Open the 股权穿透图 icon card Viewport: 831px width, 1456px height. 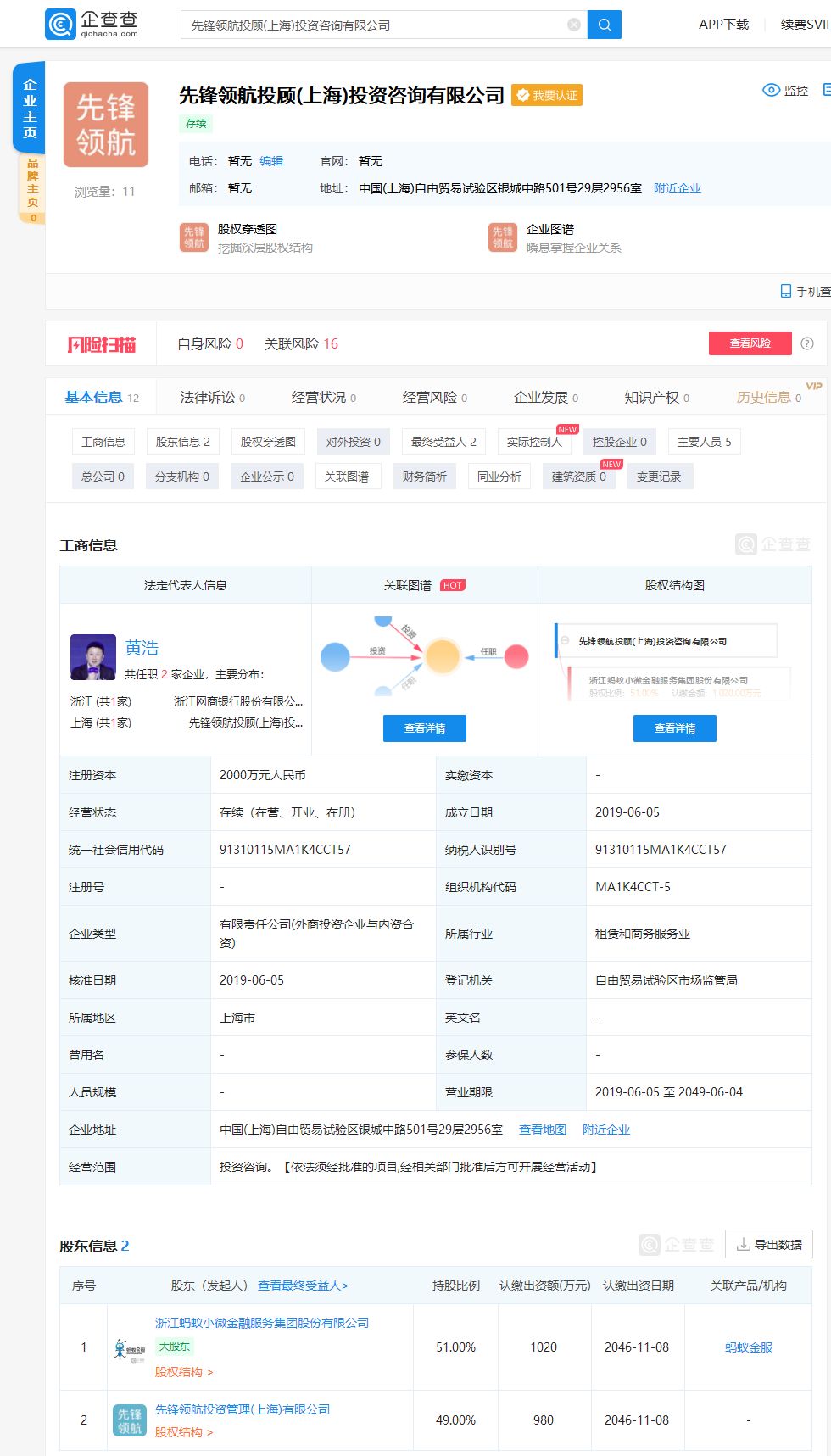click(x=194, y=237)
